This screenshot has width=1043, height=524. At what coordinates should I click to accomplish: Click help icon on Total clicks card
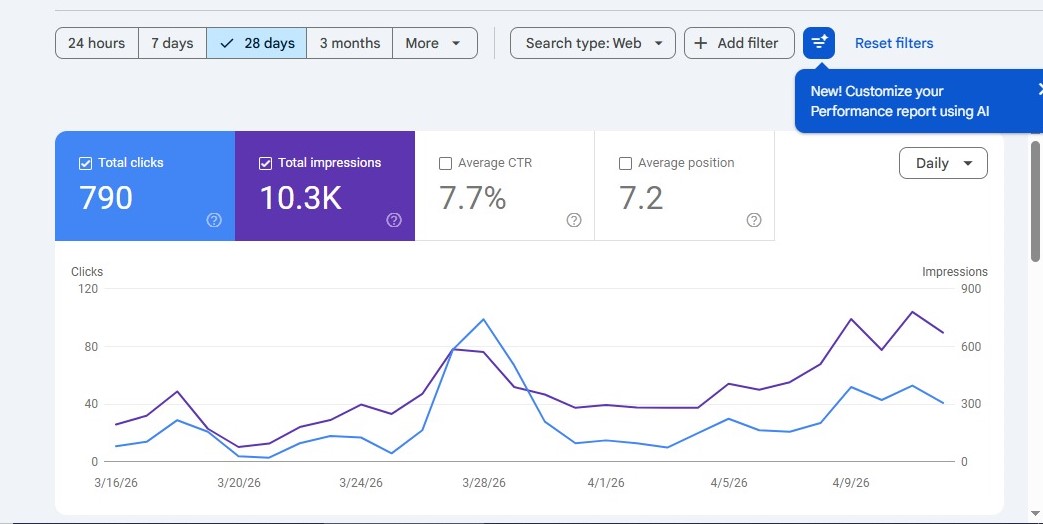point(214,220)
